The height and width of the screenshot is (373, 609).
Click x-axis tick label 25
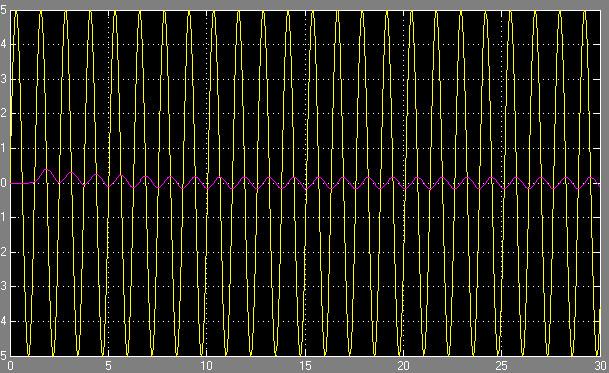502,366
